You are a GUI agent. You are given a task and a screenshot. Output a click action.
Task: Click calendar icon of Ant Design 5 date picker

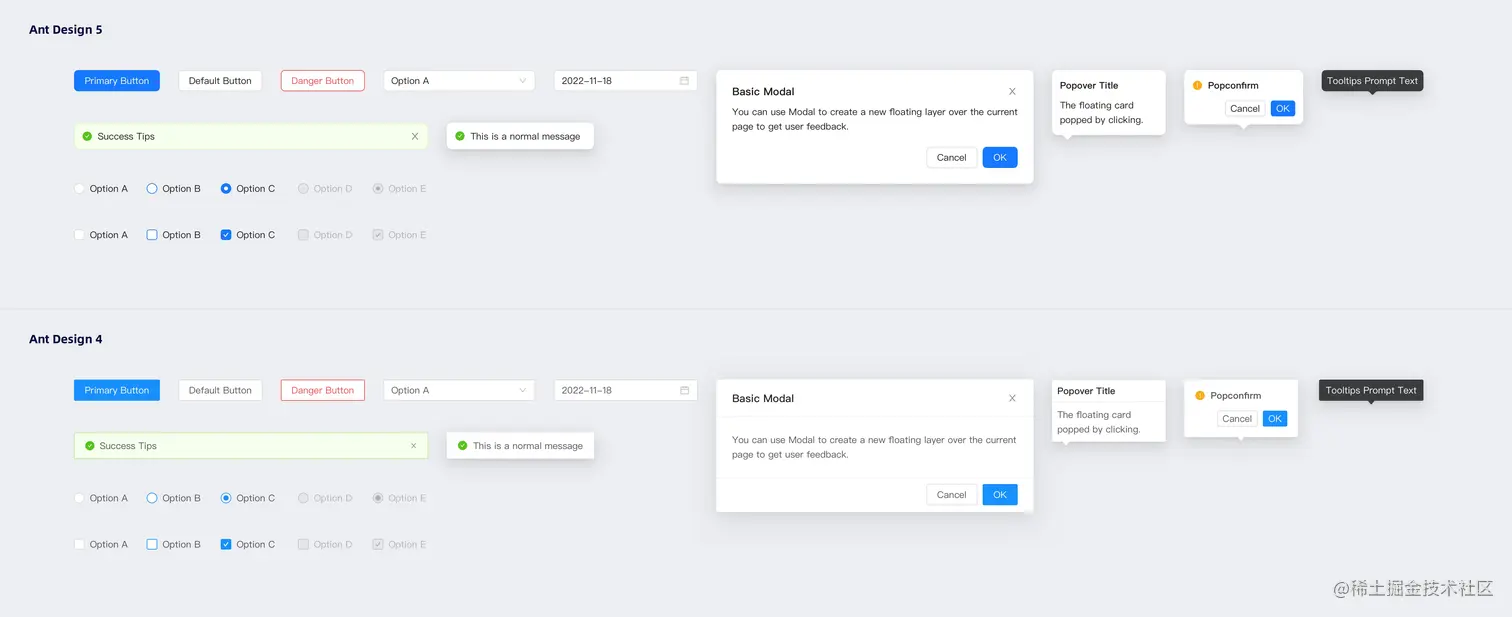[684, 81]
